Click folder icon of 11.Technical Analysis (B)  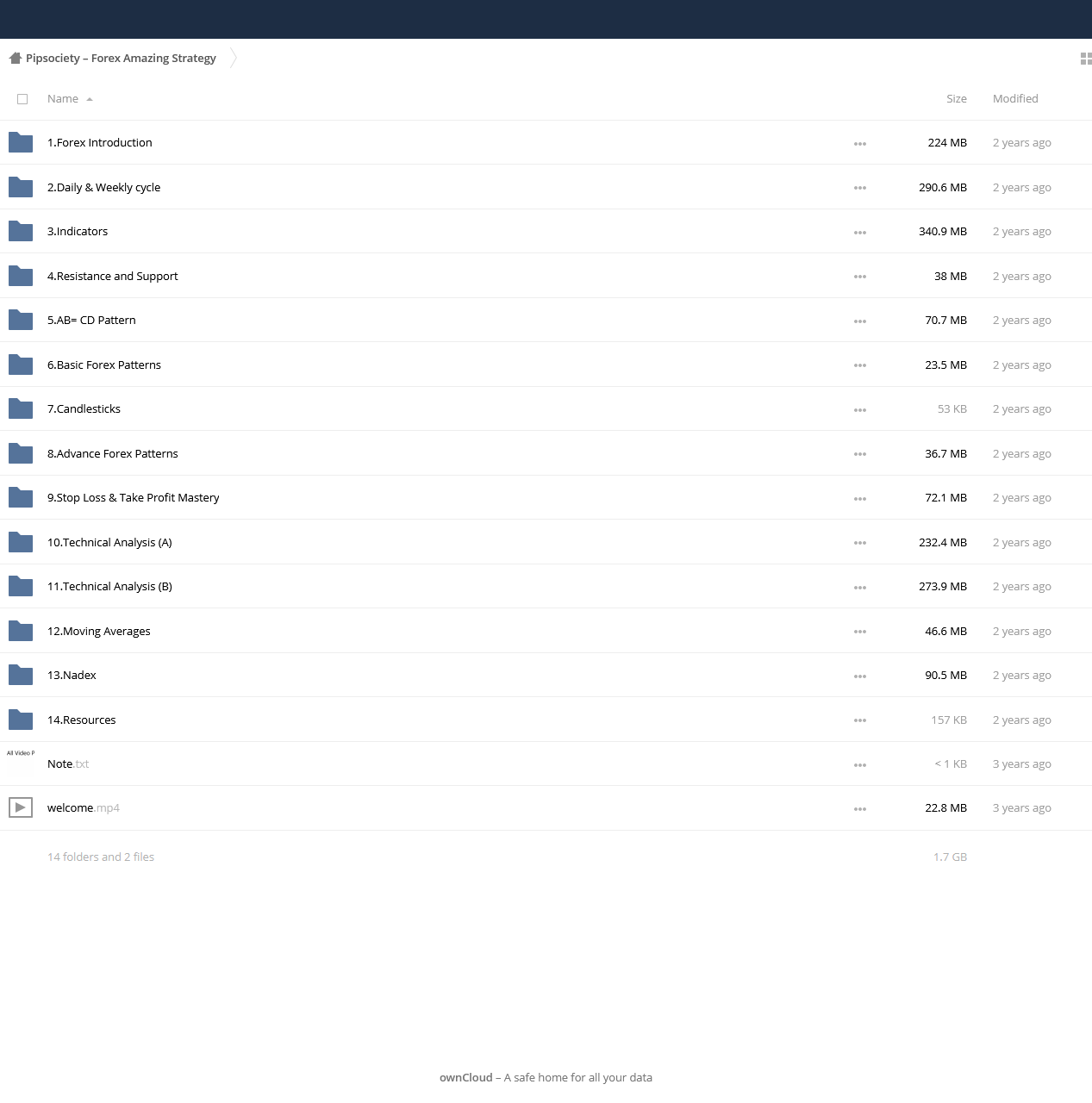[x=21, y=586]
